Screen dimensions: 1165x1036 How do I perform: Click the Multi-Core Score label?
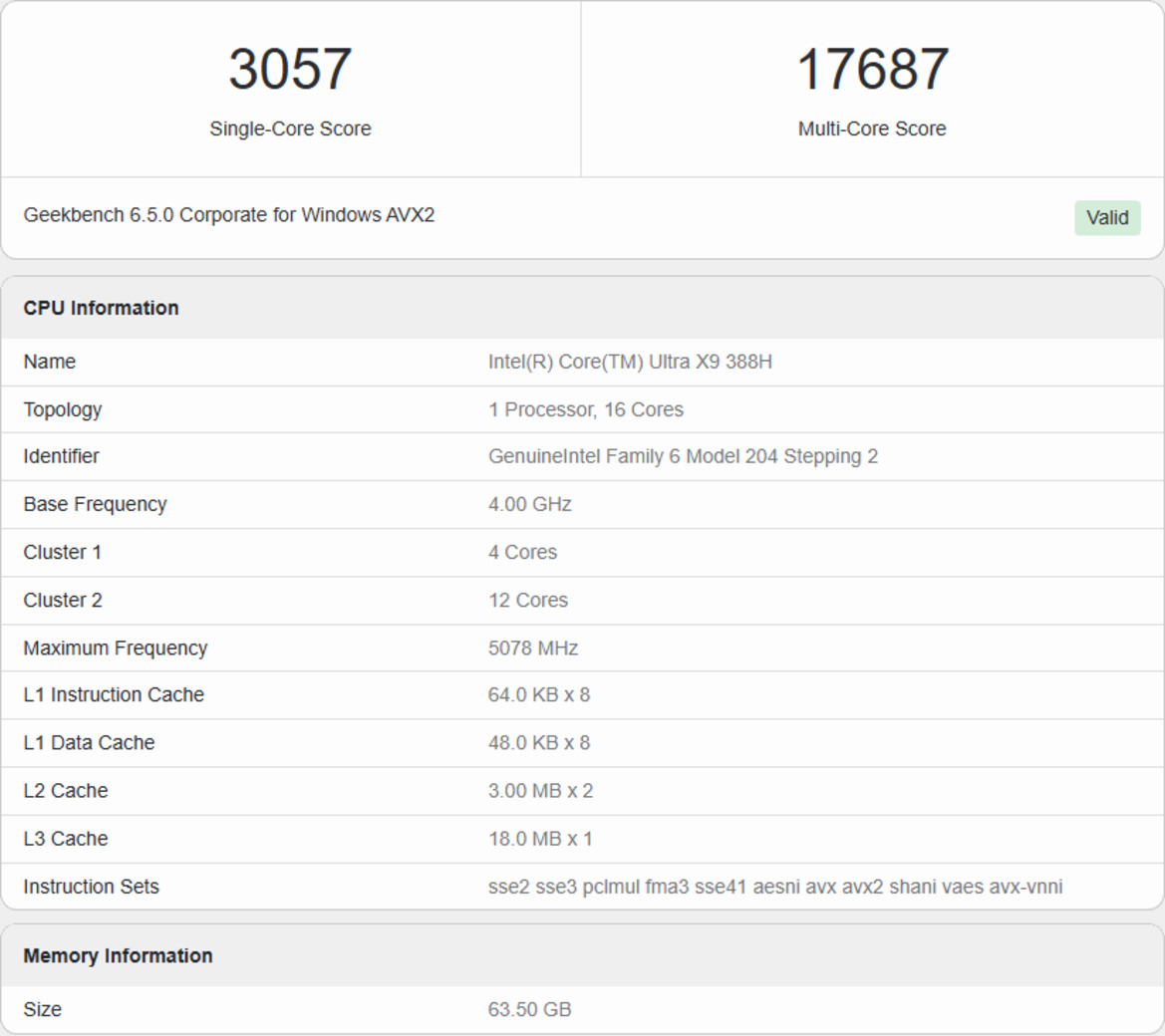click(x=872, y=129)
